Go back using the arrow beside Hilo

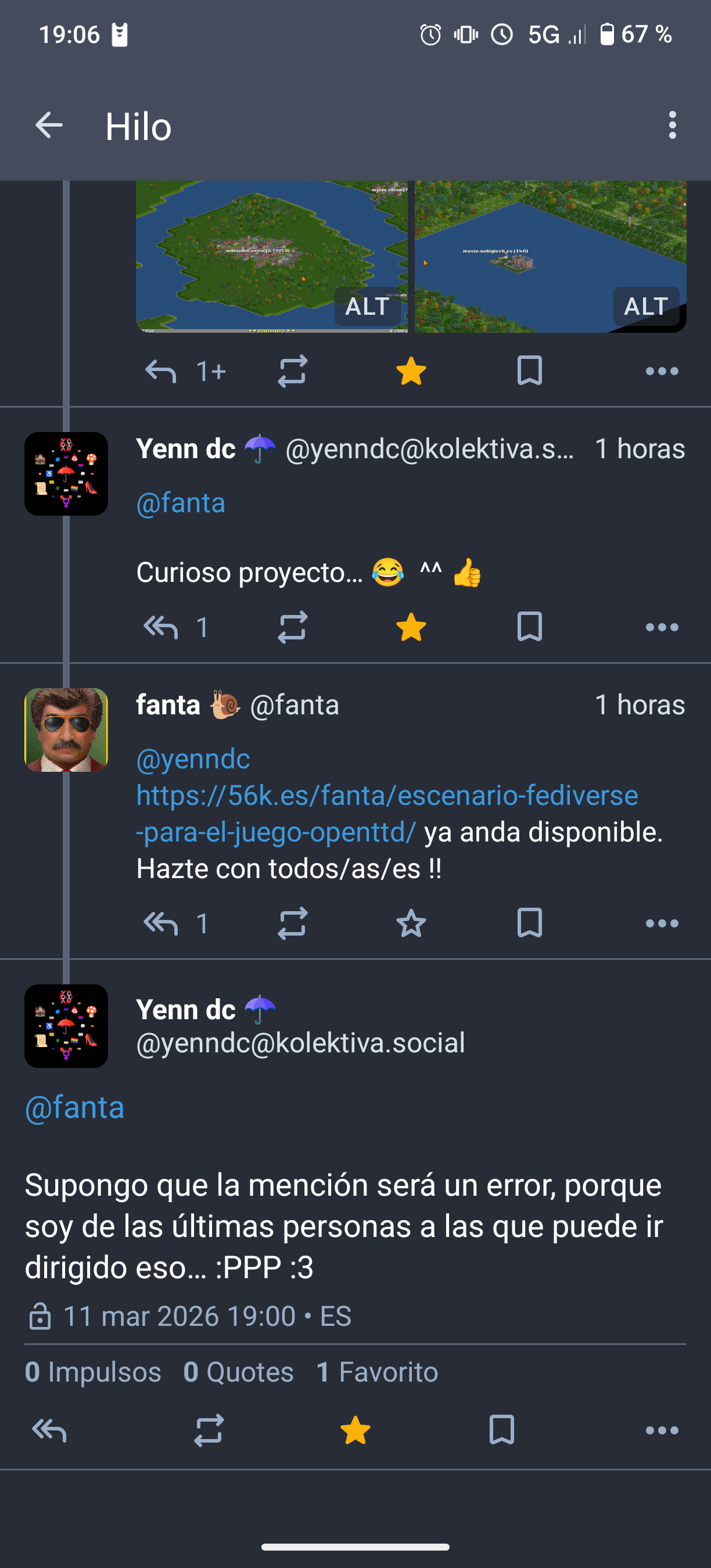[49, 126]
